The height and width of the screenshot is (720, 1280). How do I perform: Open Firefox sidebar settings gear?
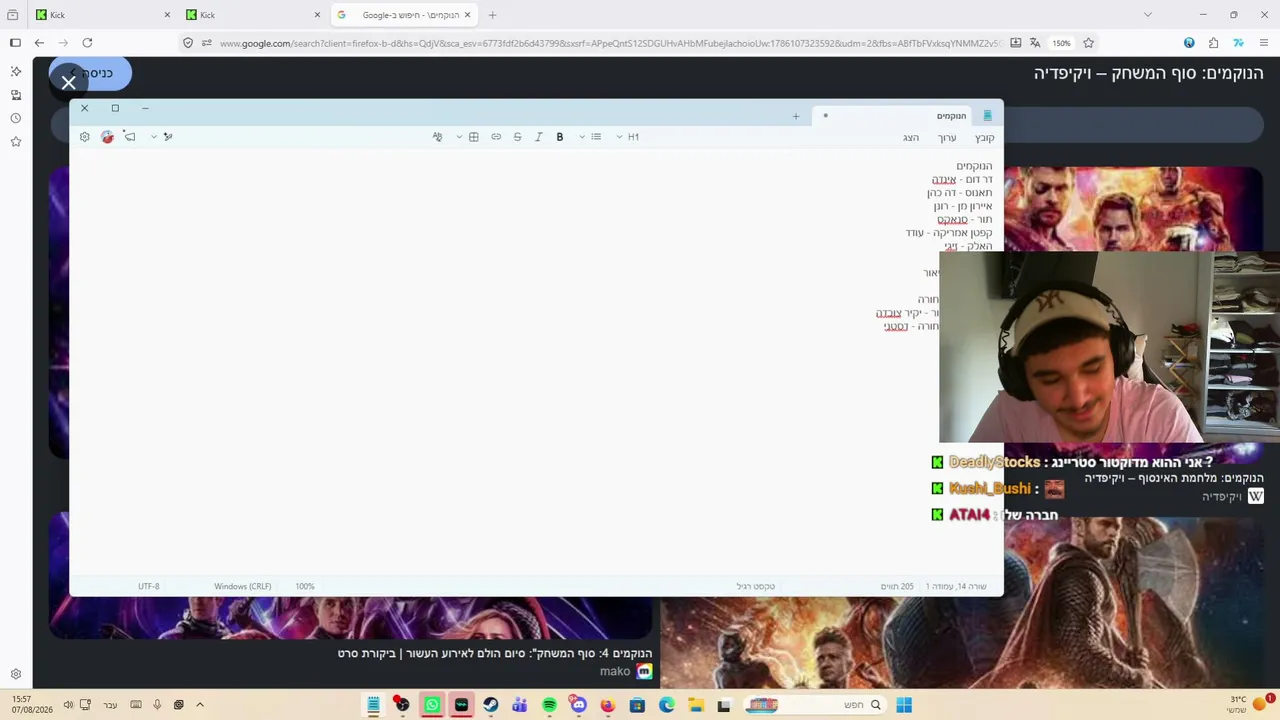15,674
